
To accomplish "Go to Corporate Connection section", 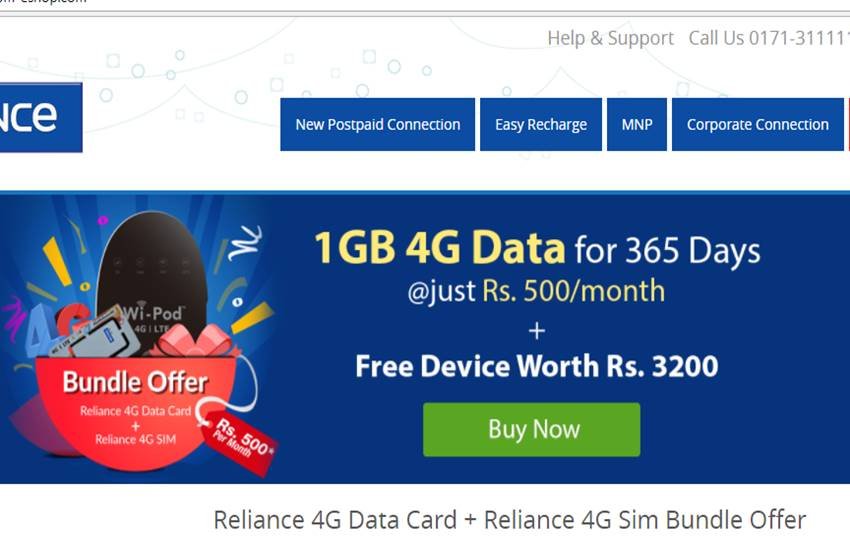I will pos(757,125).
